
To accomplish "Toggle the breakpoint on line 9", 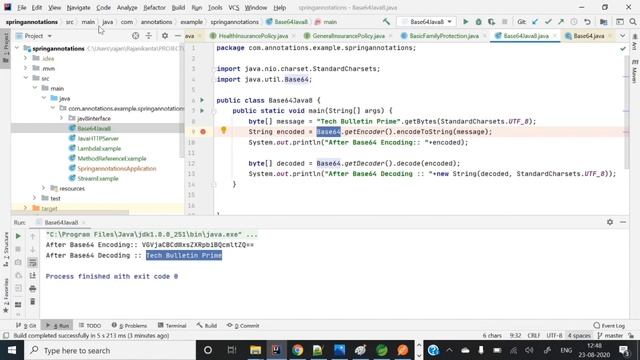I will pos(203,132).
